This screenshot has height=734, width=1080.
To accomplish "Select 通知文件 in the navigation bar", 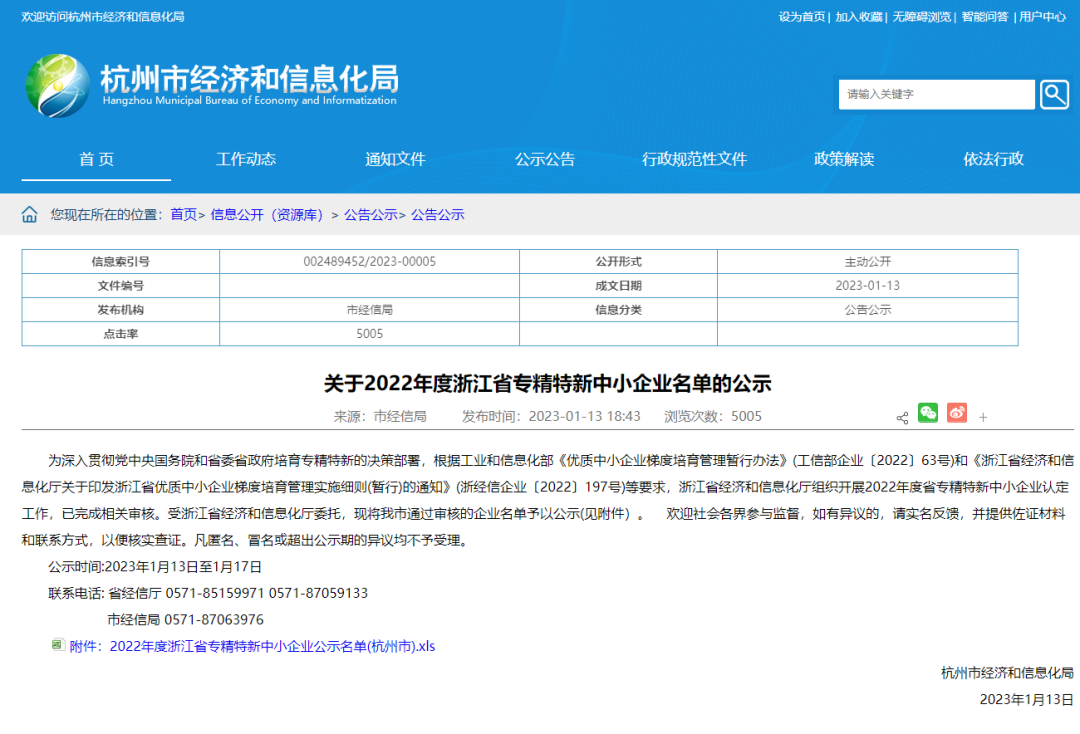I will [x=395, y=159].
